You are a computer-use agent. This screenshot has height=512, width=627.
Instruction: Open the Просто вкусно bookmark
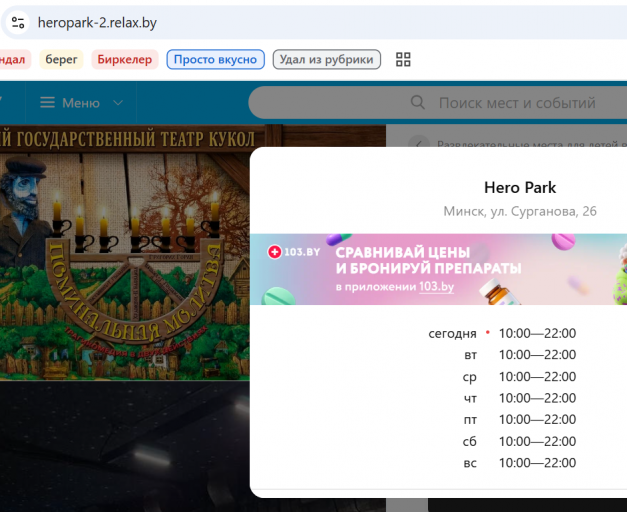coord(216,60)
